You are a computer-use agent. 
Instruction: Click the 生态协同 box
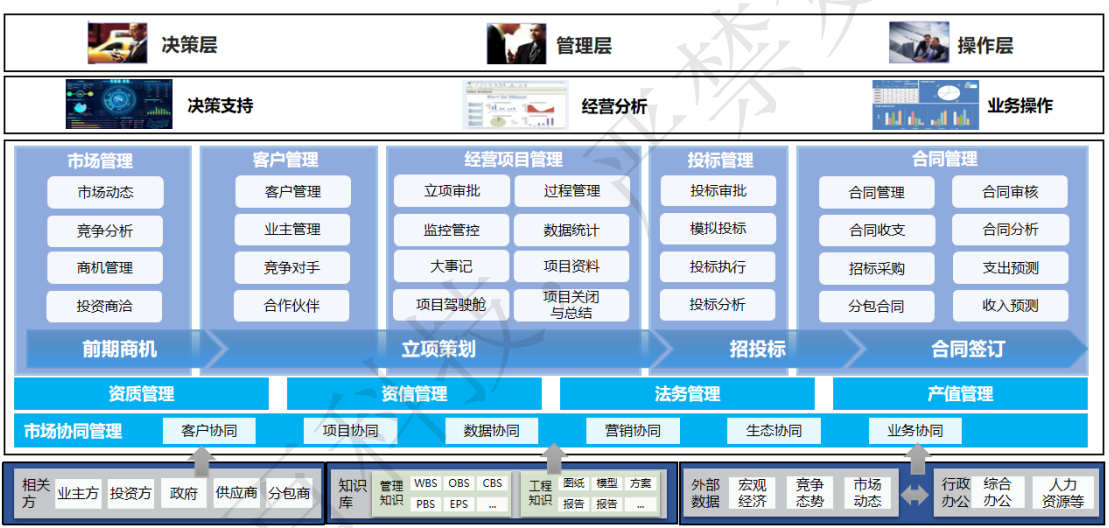point(774,430)
